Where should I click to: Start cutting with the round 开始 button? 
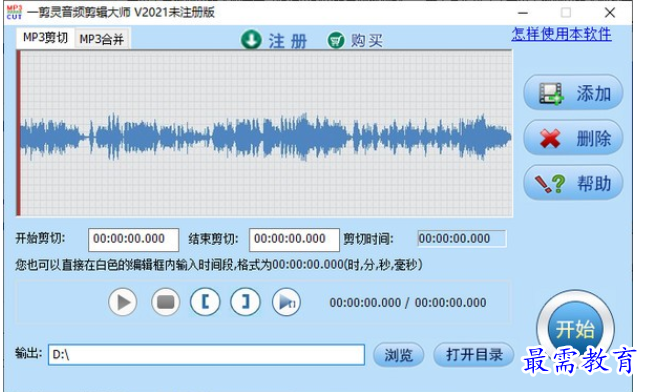coord(575,329)
